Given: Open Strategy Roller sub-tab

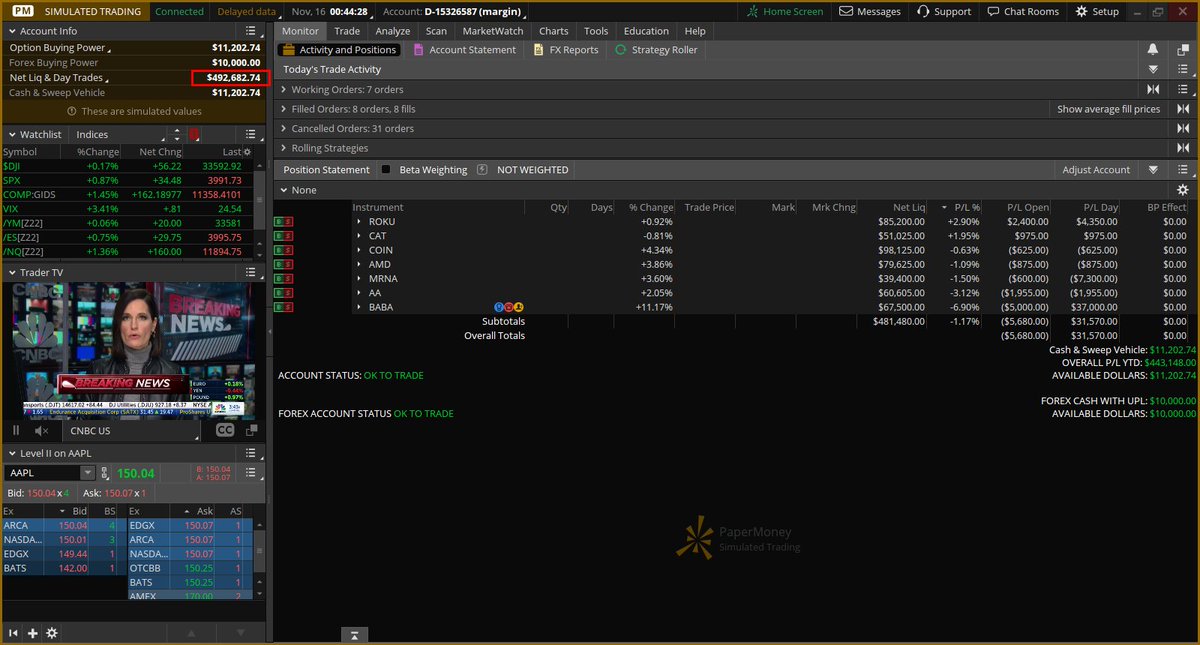Looking at the screenshot, I should click(x=656, y=49).
